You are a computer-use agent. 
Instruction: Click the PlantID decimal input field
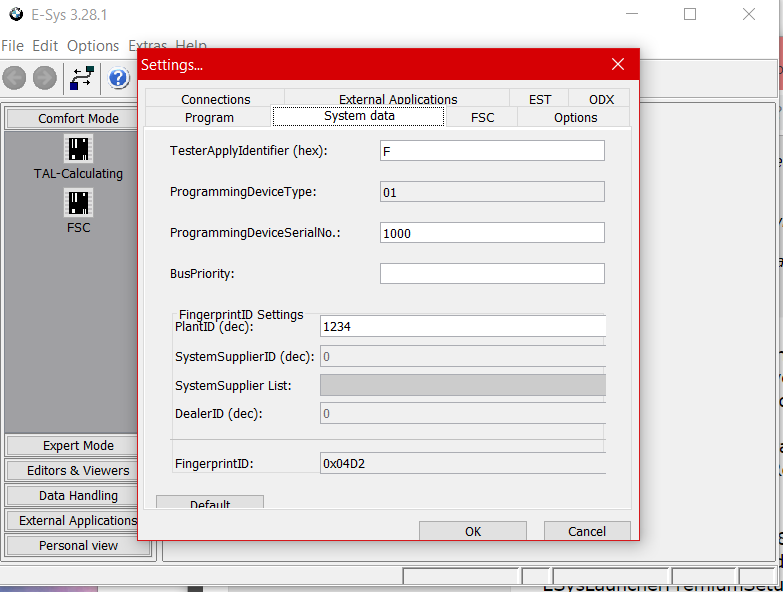pyautogui.click(x=462, y=326)
